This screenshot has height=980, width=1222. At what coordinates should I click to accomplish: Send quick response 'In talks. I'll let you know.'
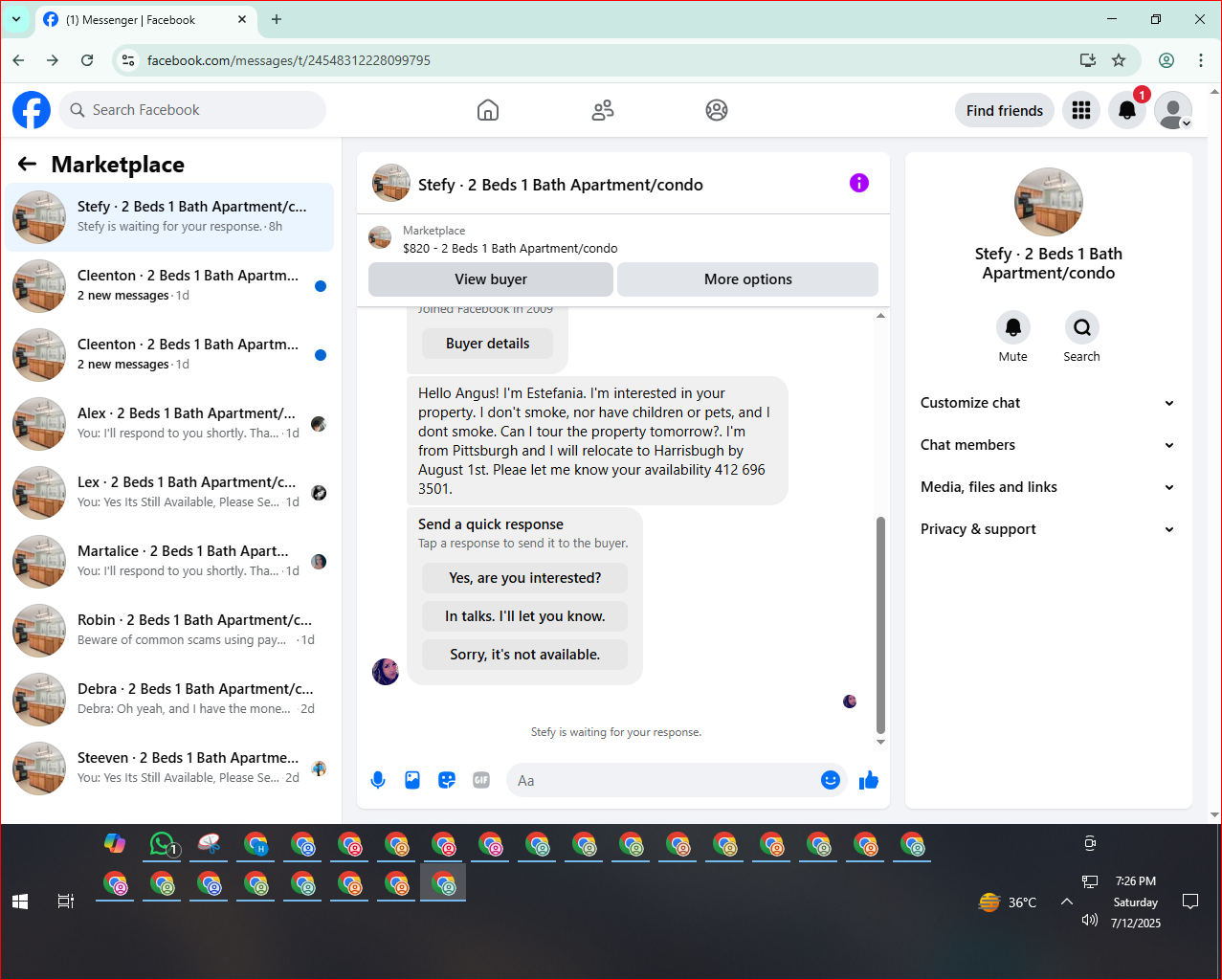(x=525, y=616)
